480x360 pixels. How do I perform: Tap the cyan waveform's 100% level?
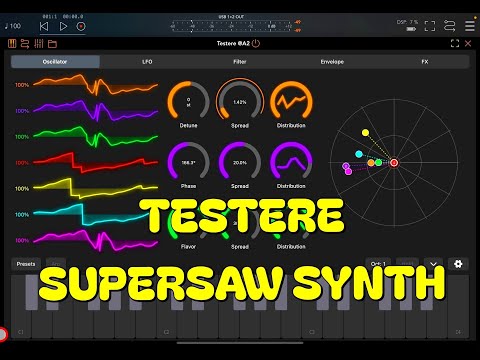pyautogui.click(x=22, y=215)
